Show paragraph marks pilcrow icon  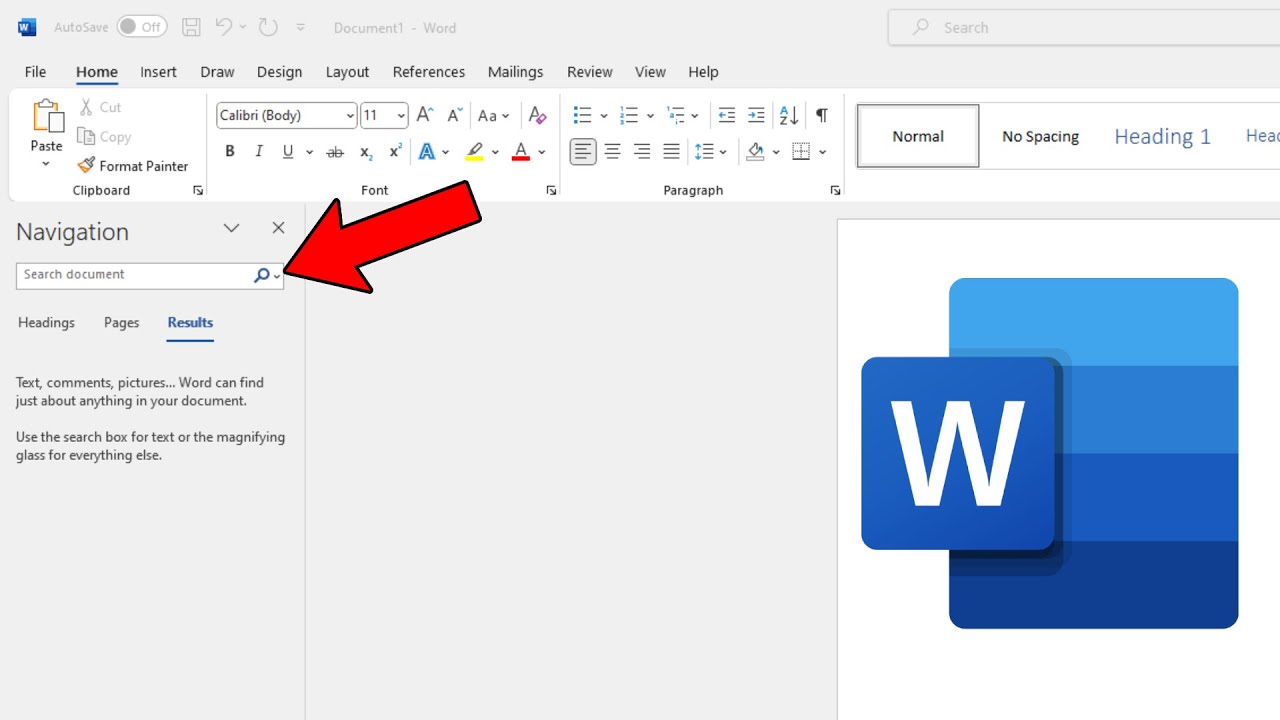click(x=821, y=115)
